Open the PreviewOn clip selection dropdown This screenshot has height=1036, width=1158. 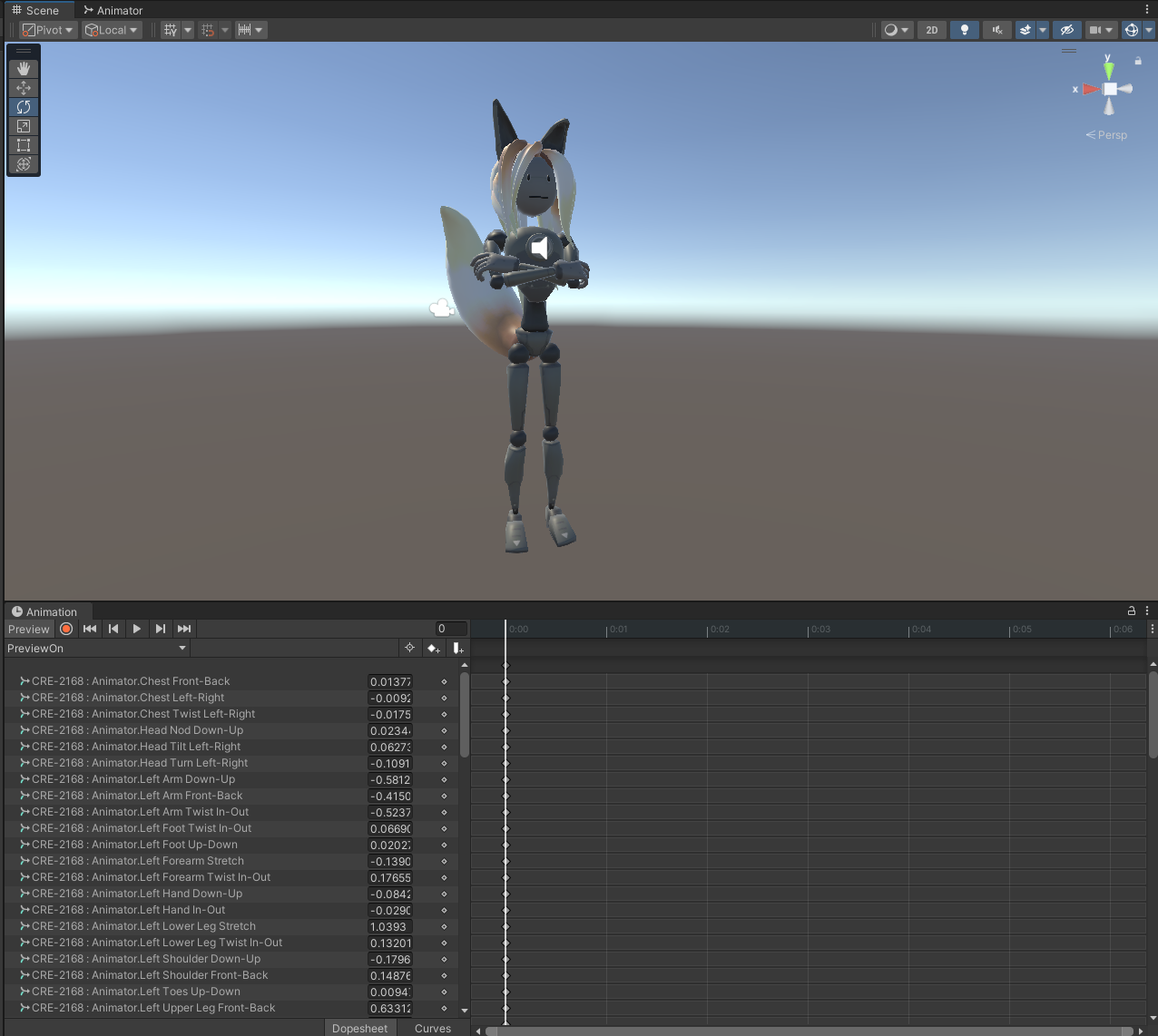tap(97, 648)
